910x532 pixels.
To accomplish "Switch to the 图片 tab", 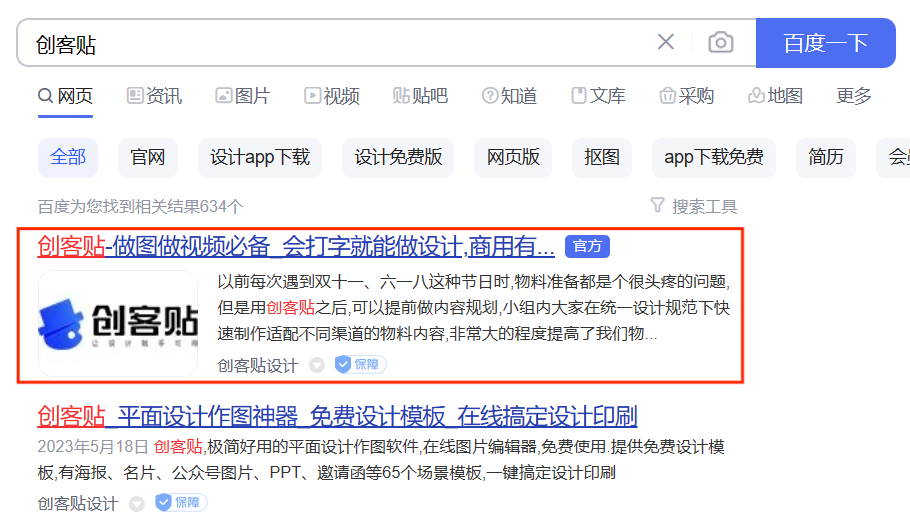I will point(243,96).
